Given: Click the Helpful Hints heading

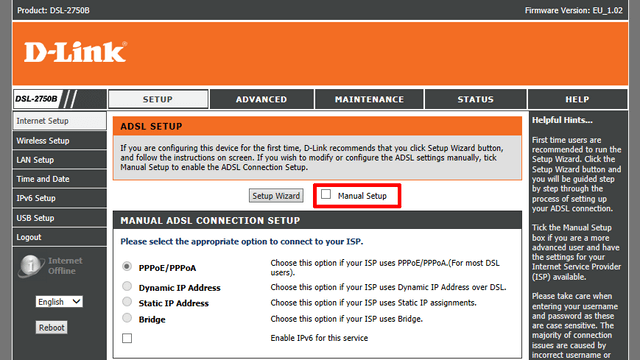Looking at the screenshot, I should [562, 120].
